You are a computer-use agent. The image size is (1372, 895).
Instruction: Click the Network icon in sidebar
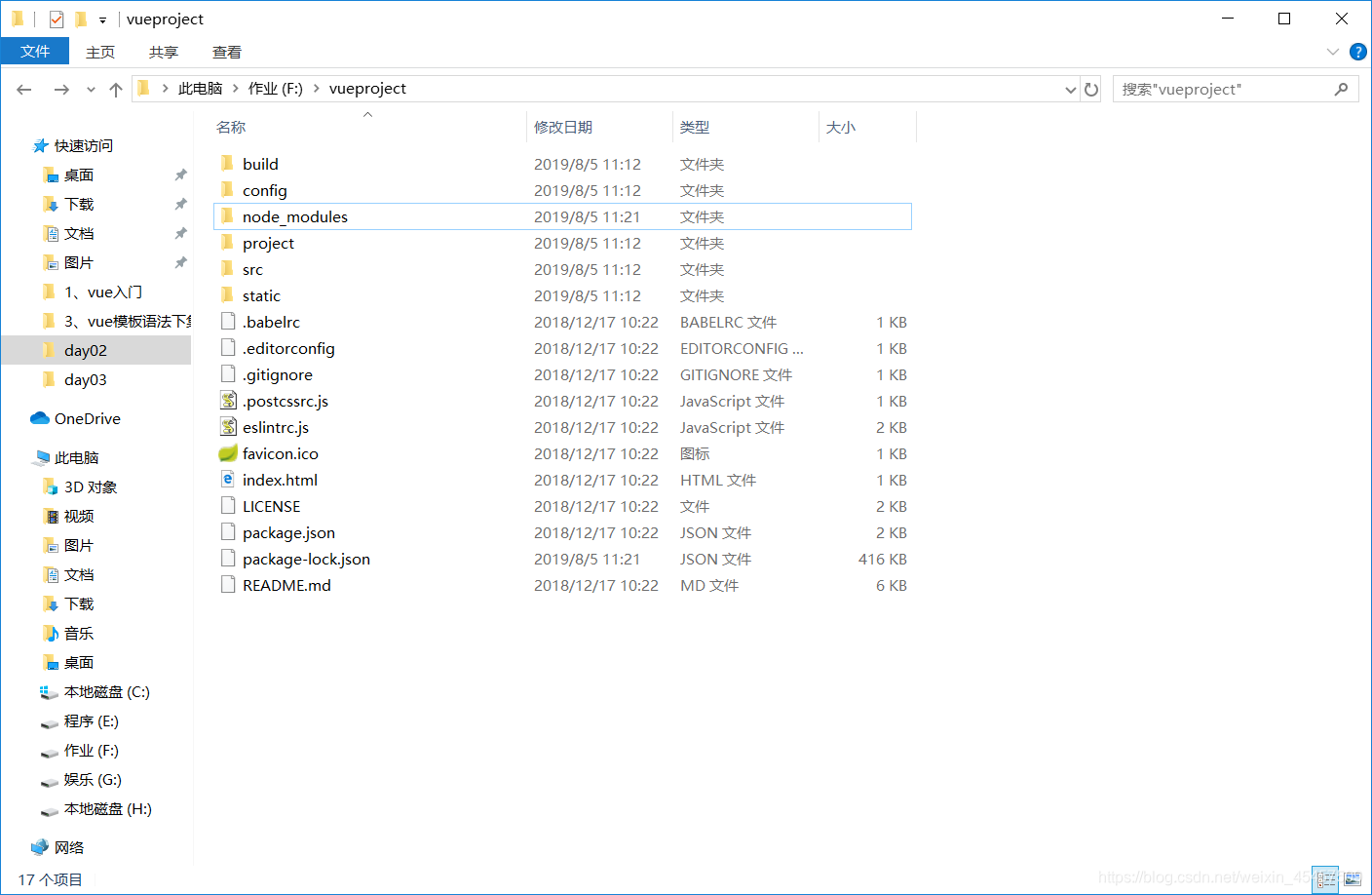click(40, 847)
